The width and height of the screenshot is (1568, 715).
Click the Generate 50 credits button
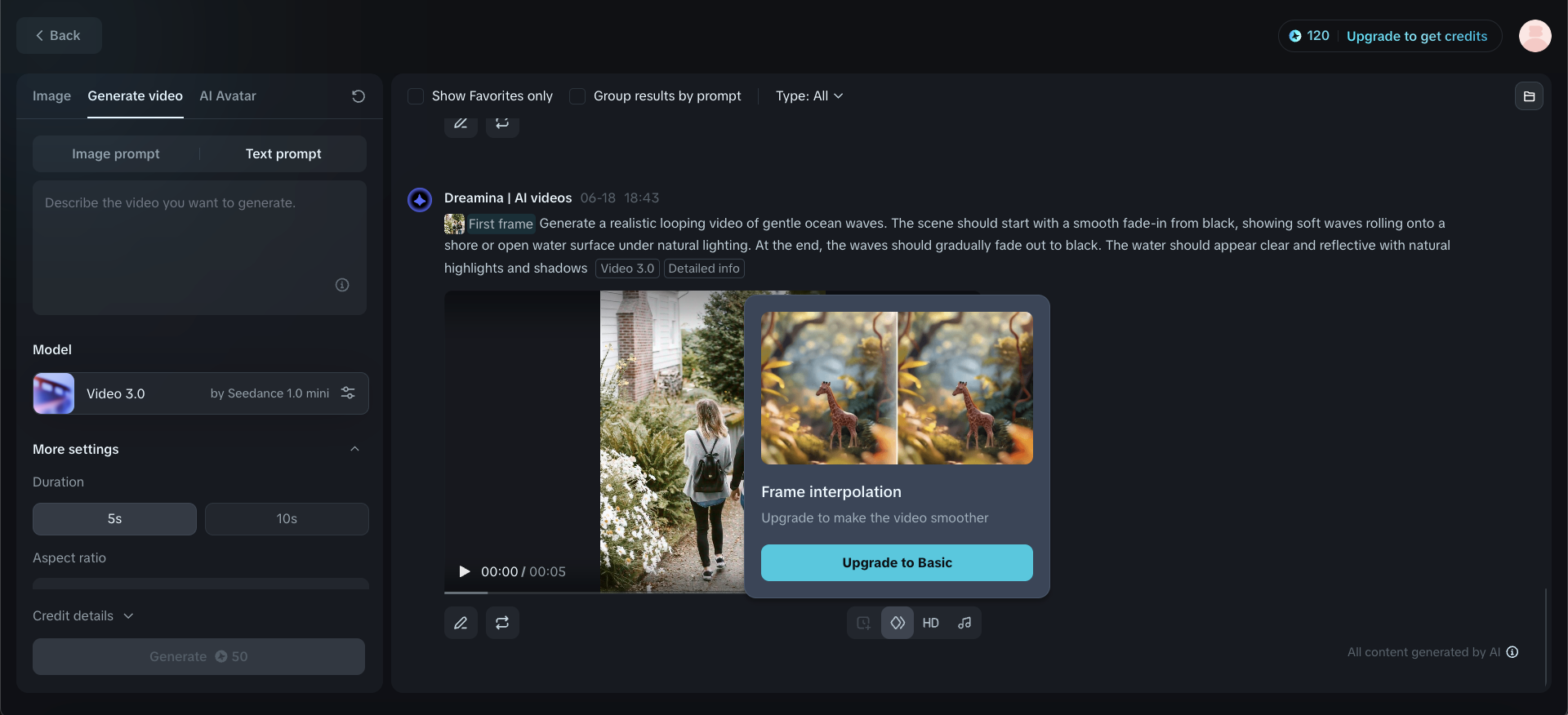tap(198, 657)
